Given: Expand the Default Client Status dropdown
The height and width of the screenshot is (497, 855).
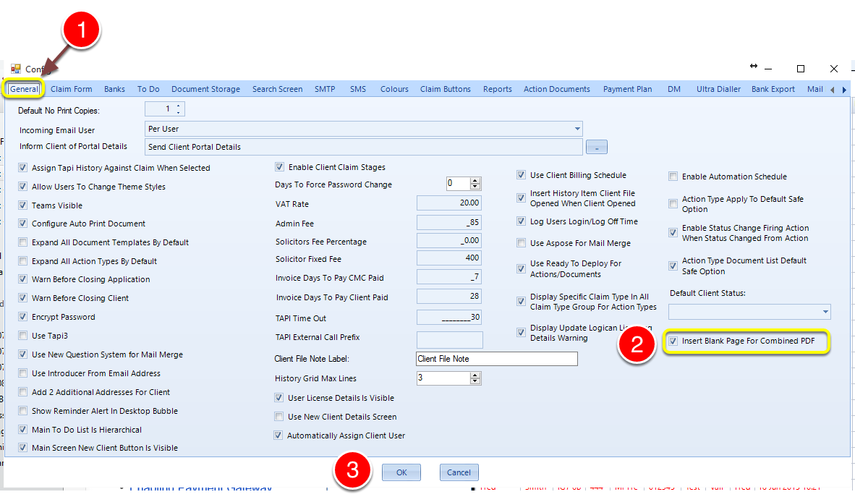Looking at the screenshot, I should pyautogui.click(x=826, y=312).
